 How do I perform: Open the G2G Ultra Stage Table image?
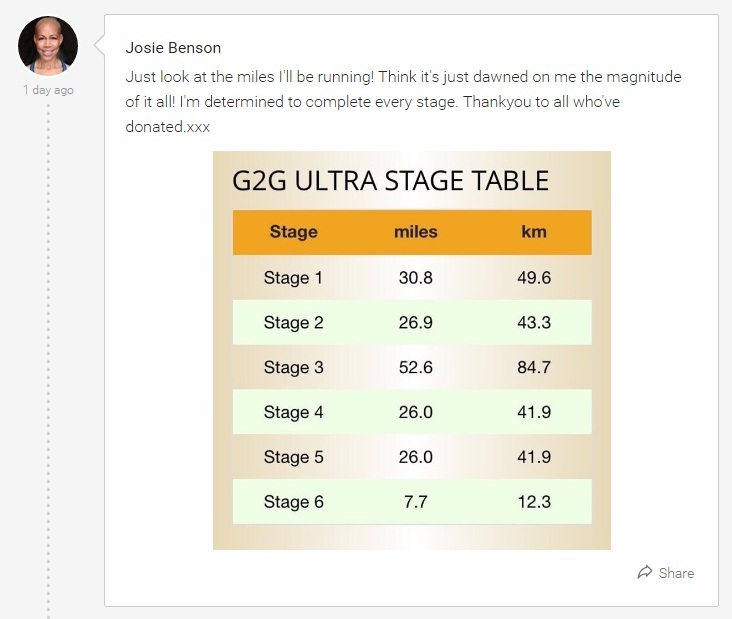(412, 350)
